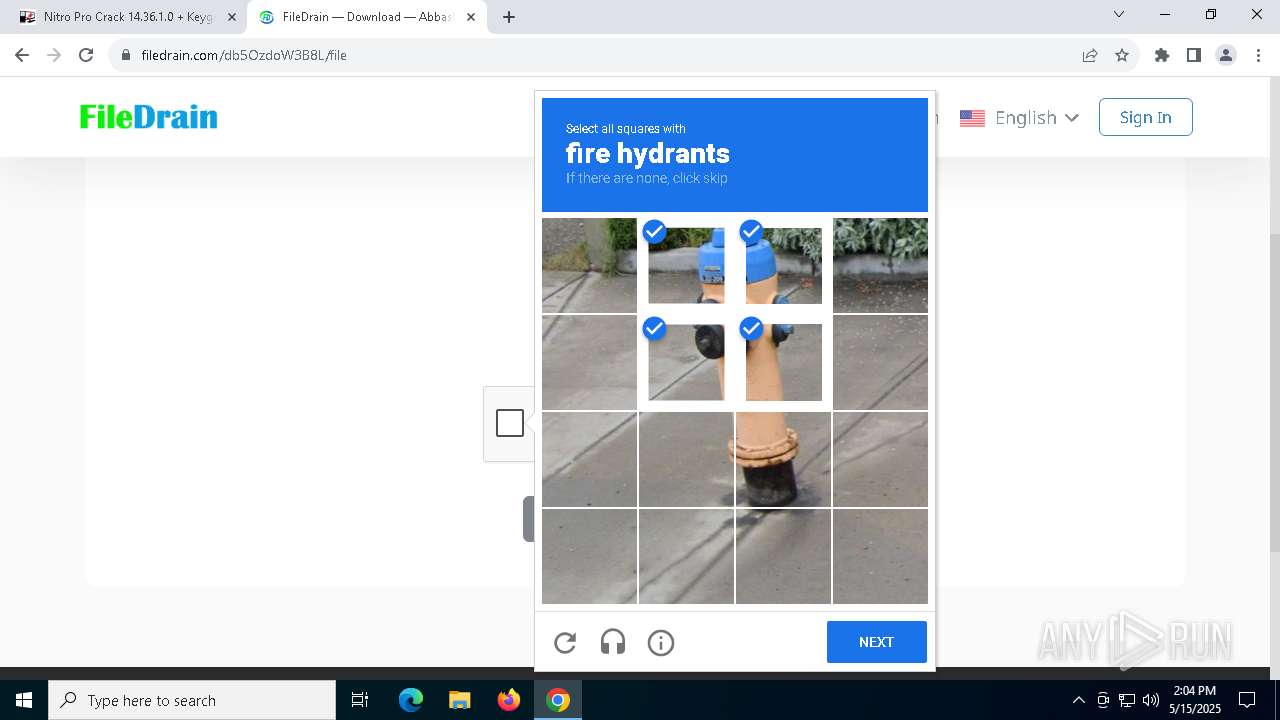Get a new challenge with the refresh icon
This screenshot has width=1280, height=720.
click(565, 642)
